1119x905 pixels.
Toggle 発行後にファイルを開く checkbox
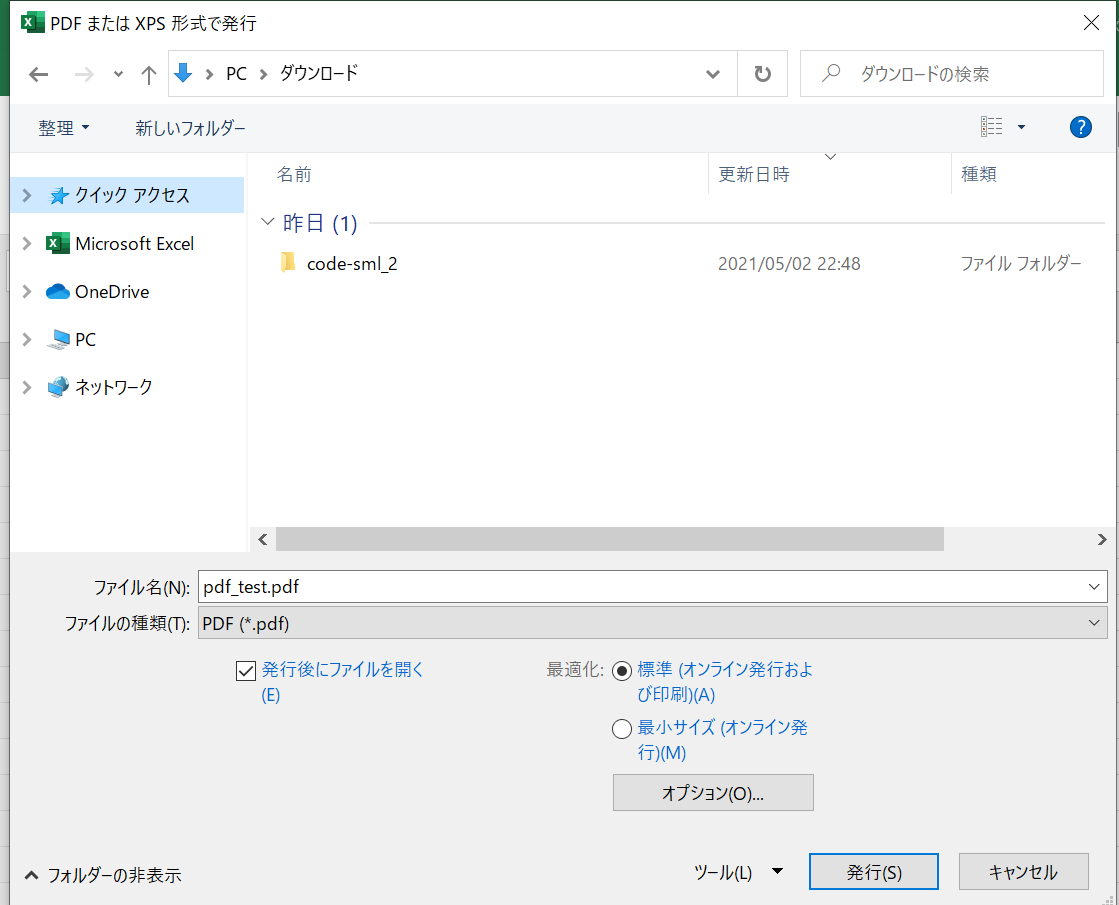tap(245, 670)
